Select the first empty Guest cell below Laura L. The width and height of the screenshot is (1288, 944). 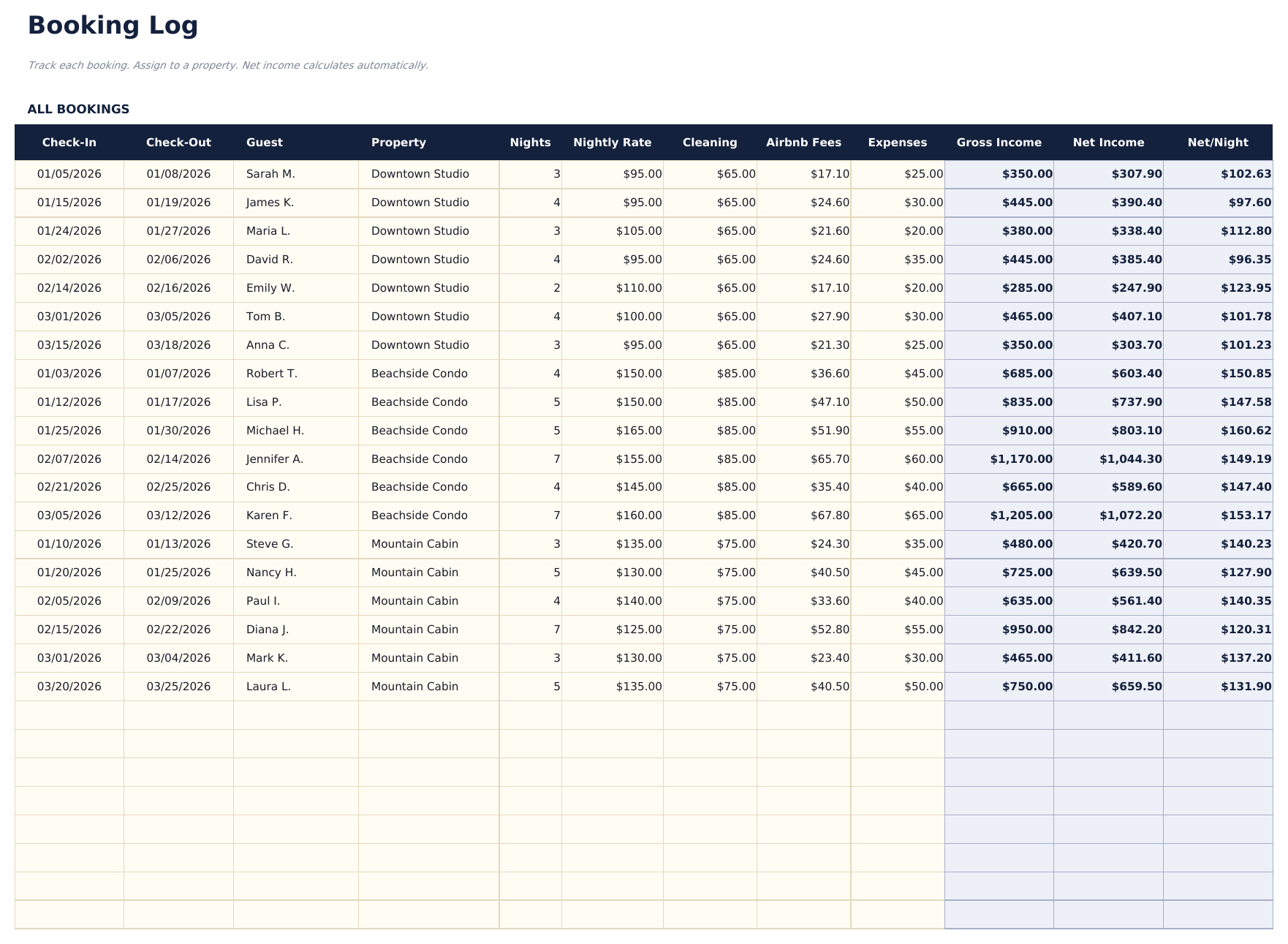pyautogui.click(x=292, y=714)
